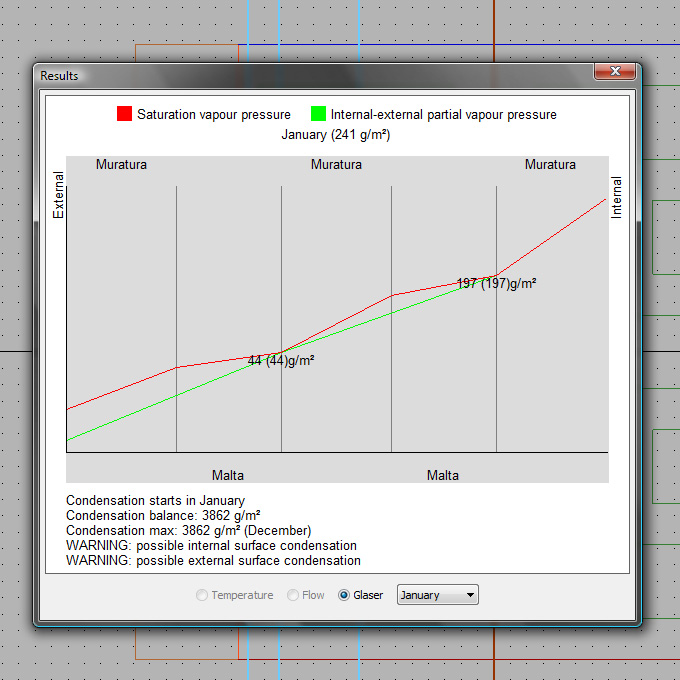Click the 'Internal' axis label
The height and width of the screenshot is (680, 680).
(x=616, y=197)
